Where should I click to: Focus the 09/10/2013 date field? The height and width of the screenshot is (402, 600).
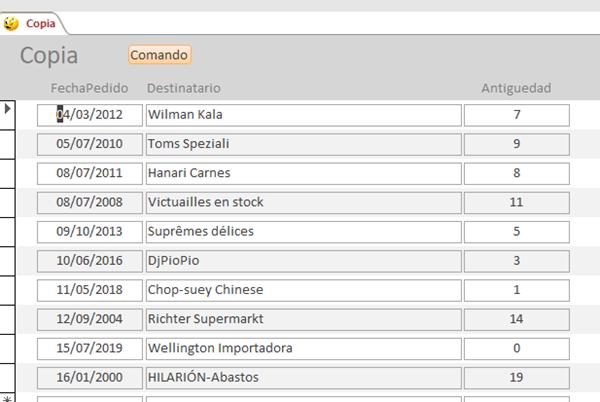pos(90,232)
